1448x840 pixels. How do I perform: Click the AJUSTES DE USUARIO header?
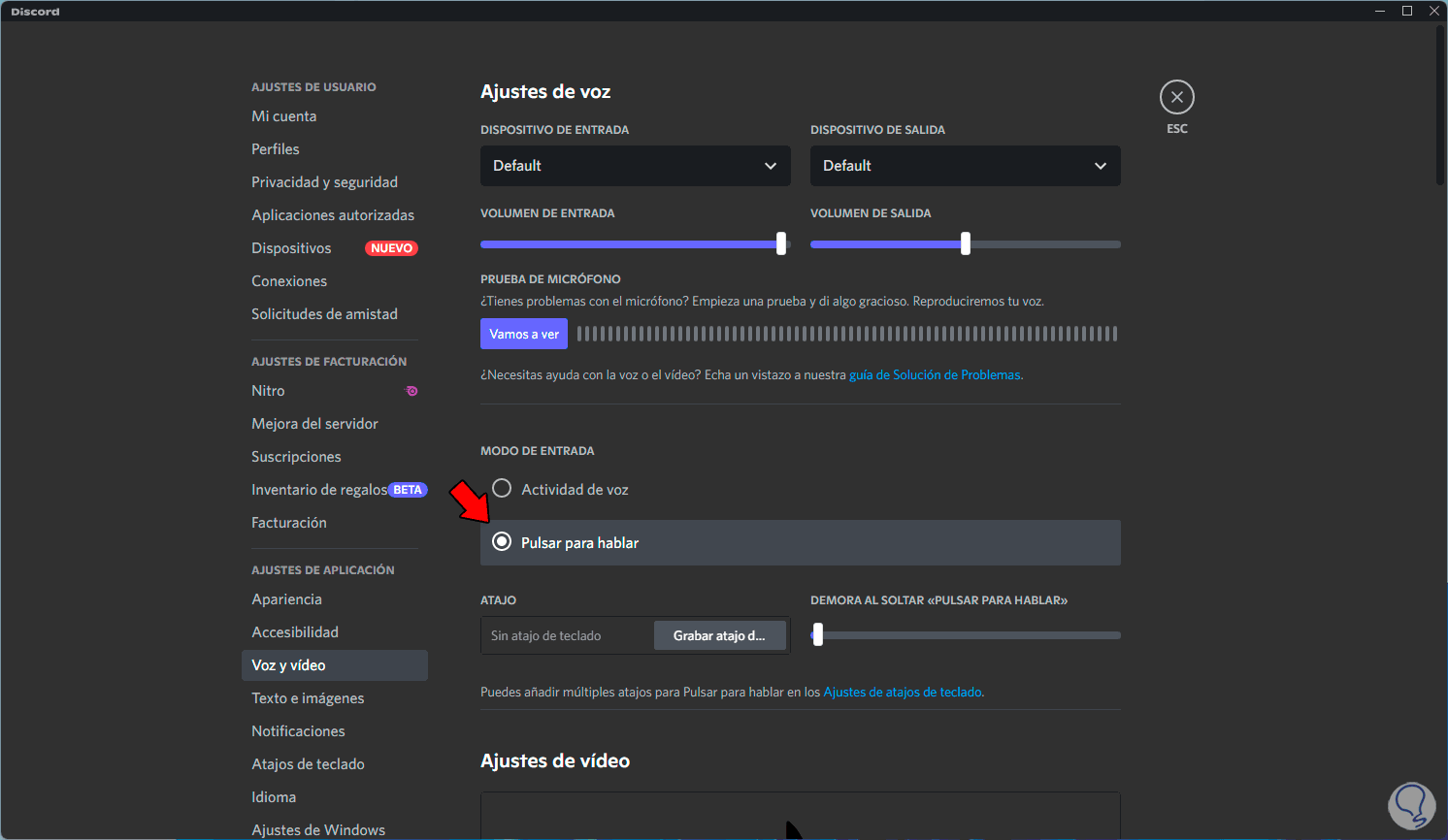pyautogui.click(x=313, y=87)
